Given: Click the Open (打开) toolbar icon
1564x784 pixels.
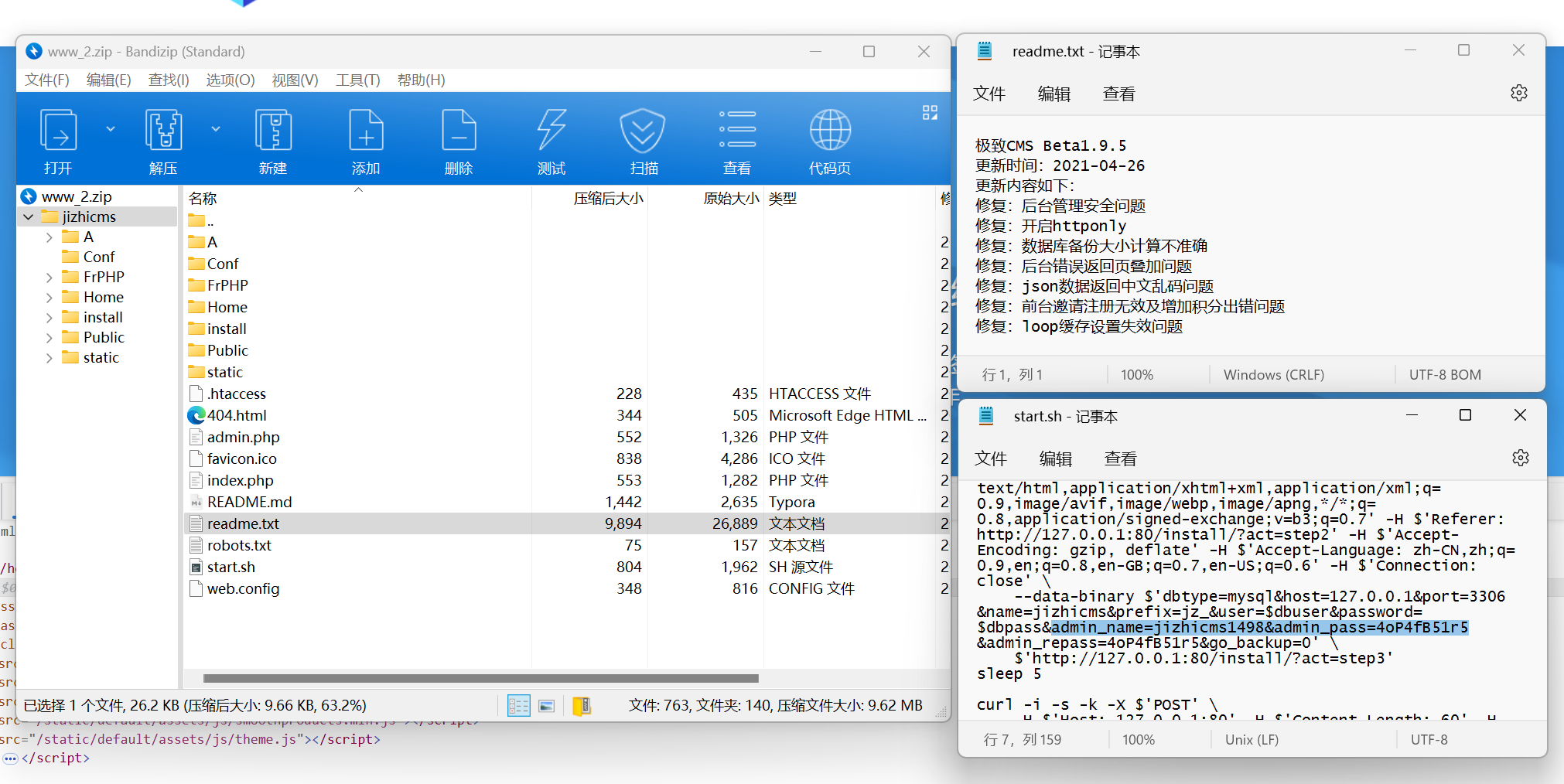Looking at the screenshot, I should tap(58, 131).
